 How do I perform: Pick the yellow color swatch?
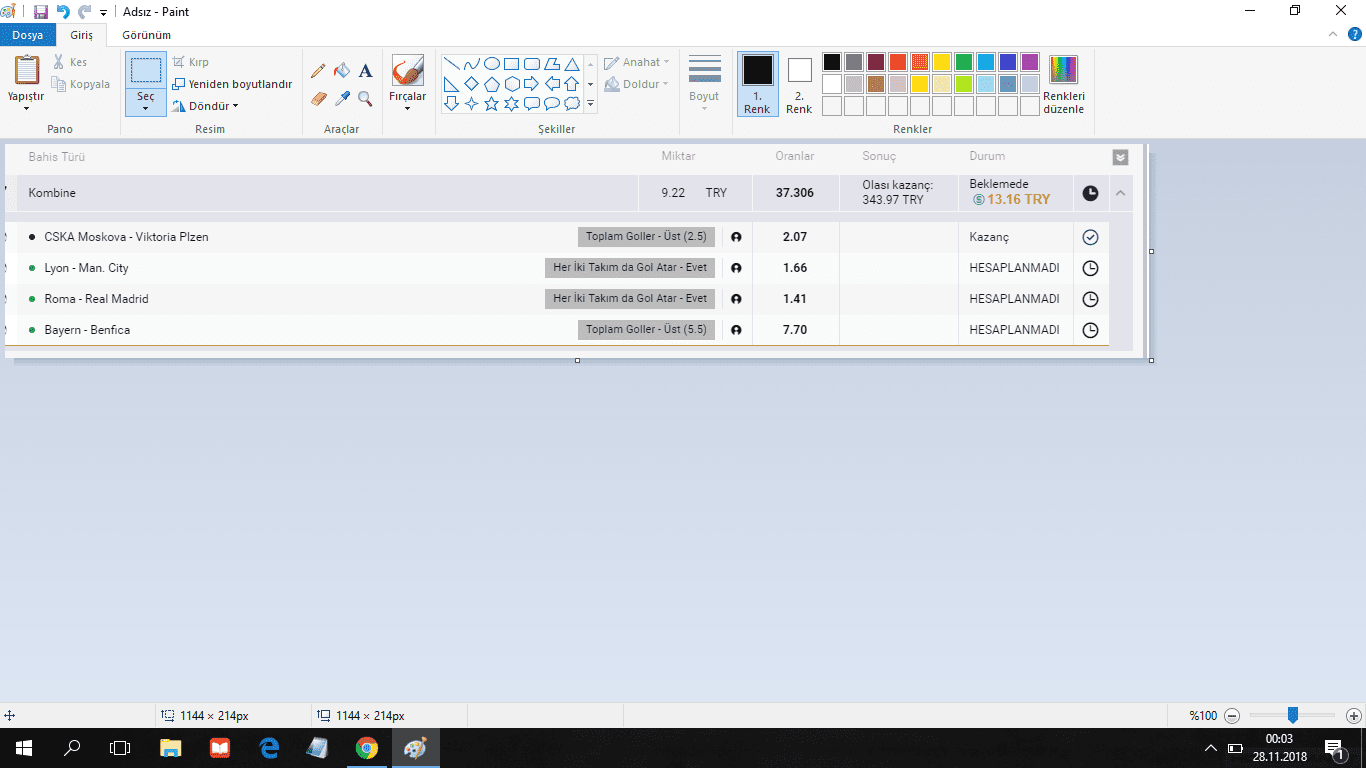[x=942, y=62]
